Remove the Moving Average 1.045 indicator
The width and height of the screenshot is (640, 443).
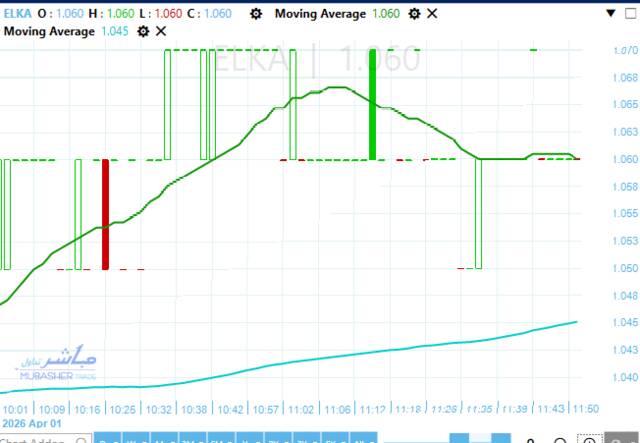click(162, 31)
